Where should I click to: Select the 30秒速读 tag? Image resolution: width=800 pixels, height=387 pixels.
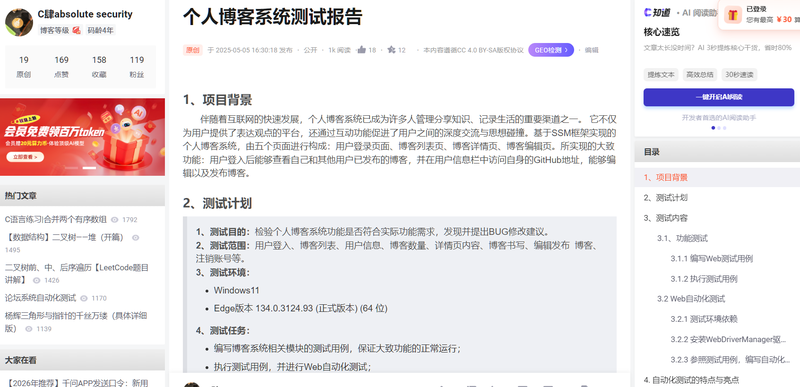click(739, 74)
